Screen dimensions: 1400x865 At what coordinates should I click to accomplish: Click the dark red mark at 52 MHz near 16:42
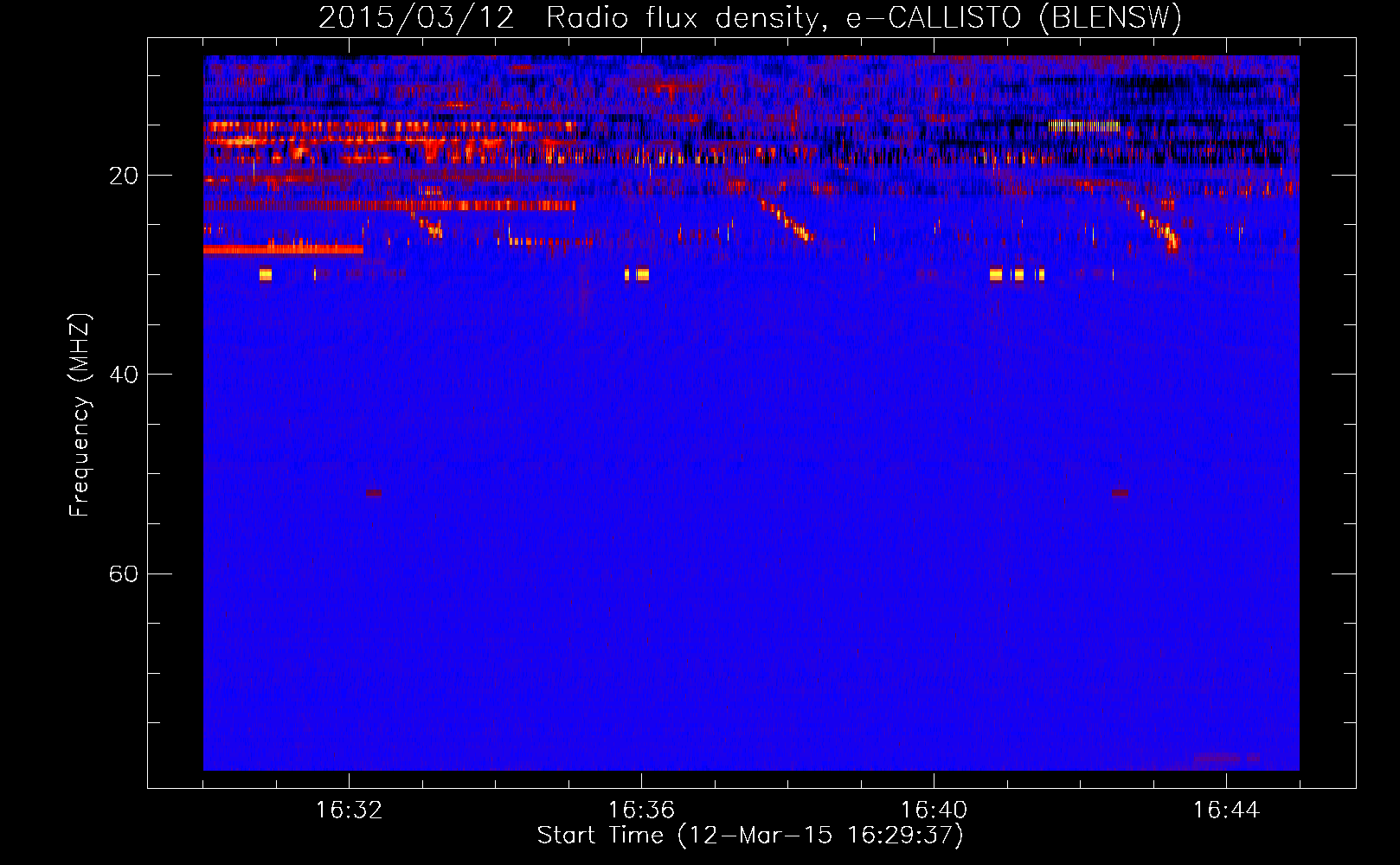1121,492
